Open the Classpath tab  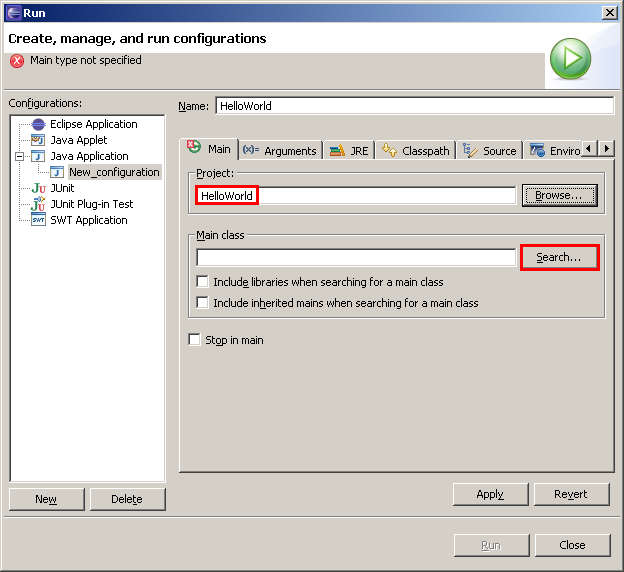[417, 150]
